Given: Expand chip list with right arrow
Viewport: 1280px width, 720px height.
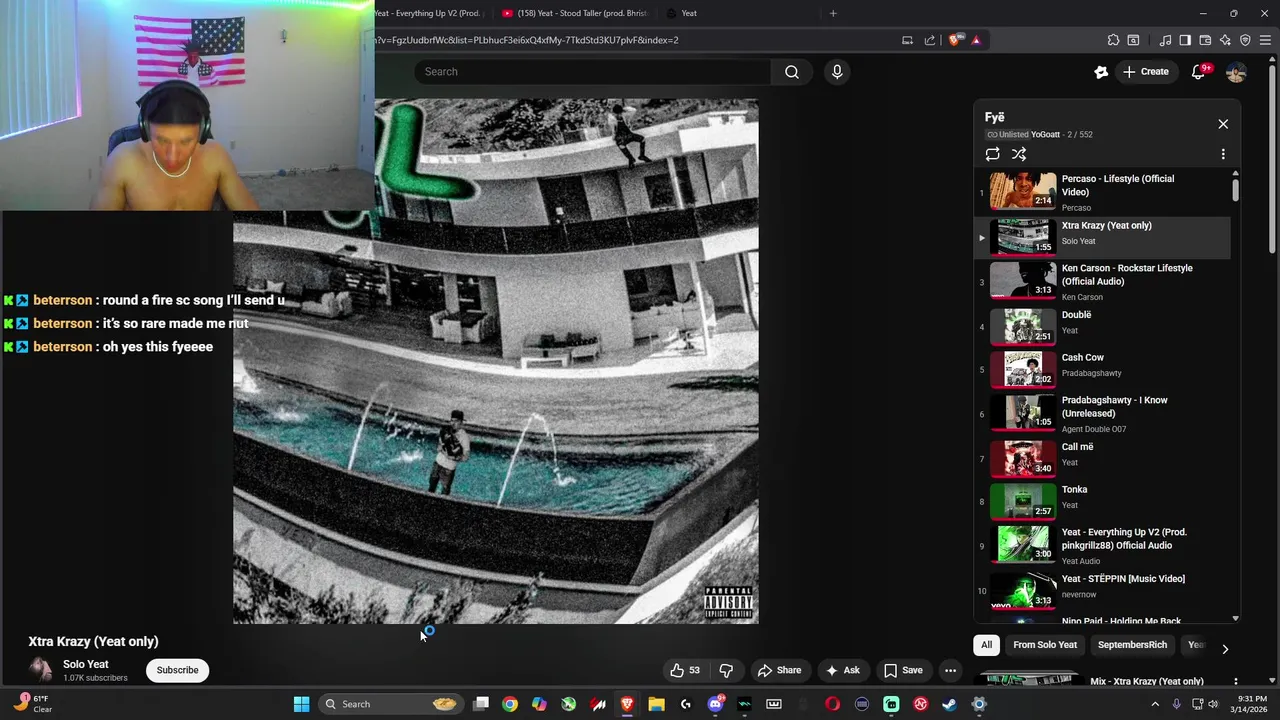Looking at the screenshot, I should point(1225,649).
